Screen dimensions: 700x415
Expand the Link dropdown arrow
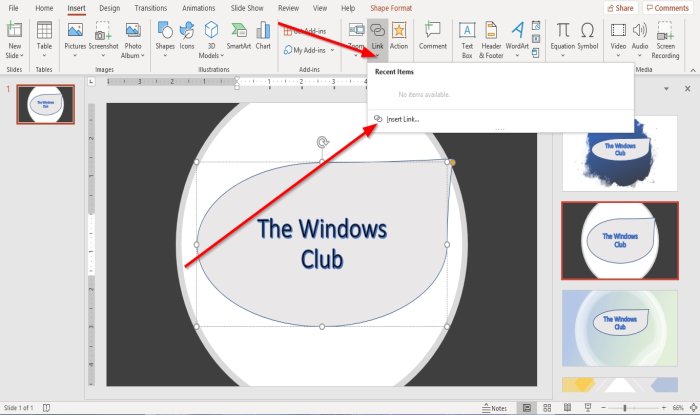click(378, 56)
